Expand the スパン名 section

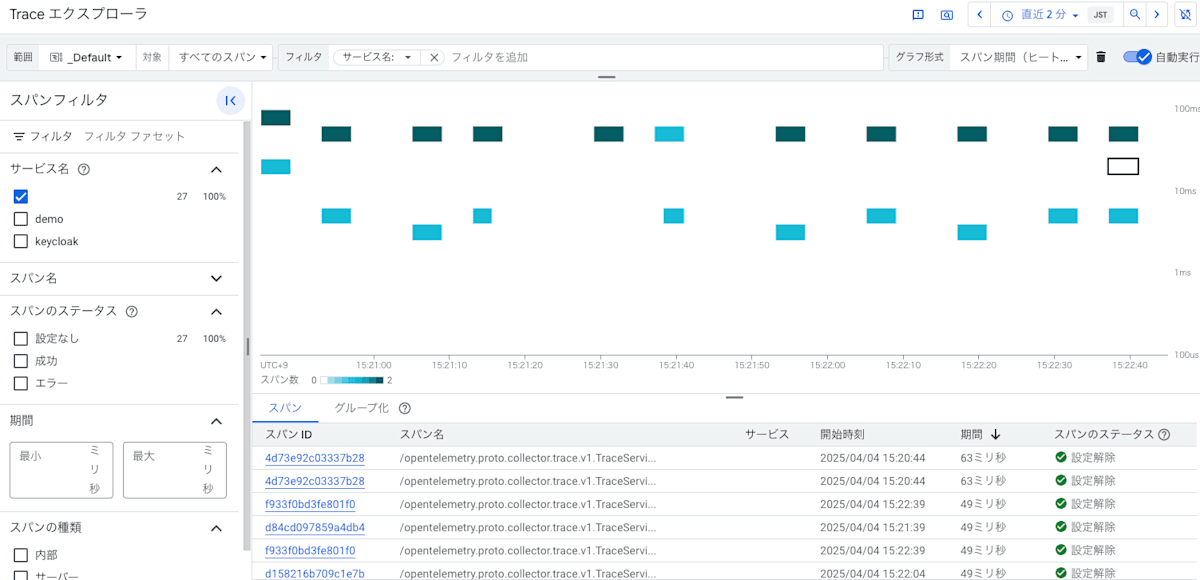216,278
